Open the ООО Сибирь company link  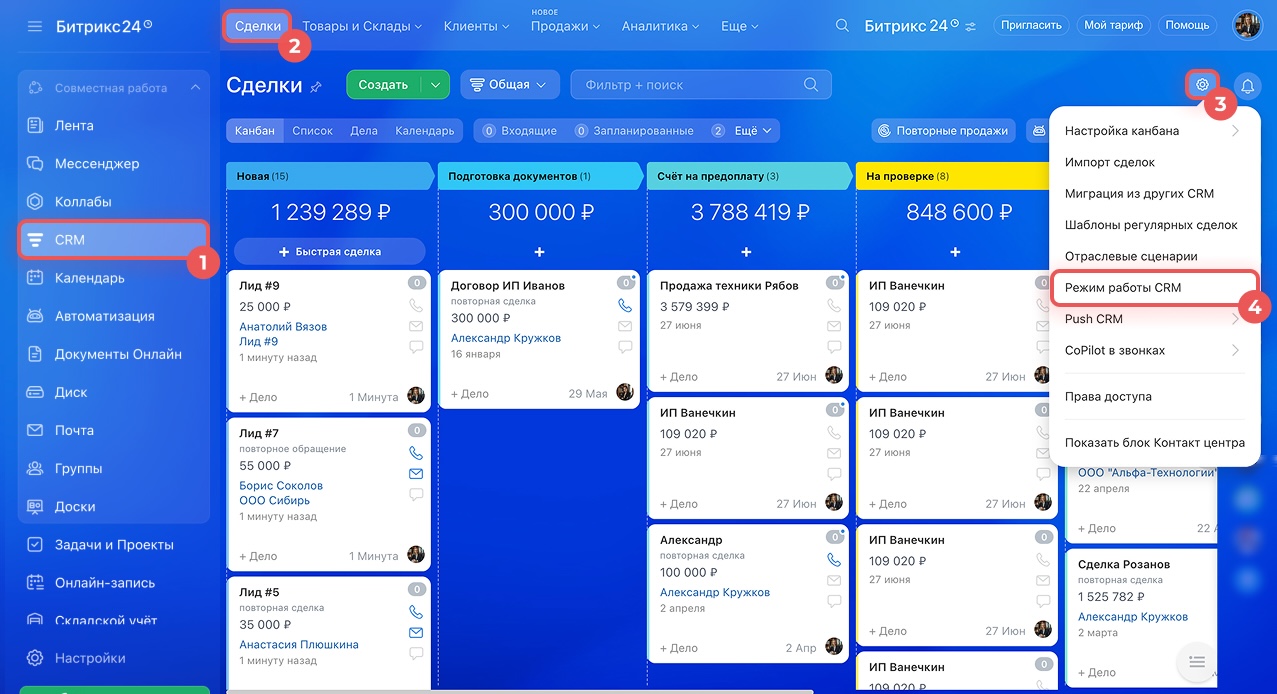point(275,500)
